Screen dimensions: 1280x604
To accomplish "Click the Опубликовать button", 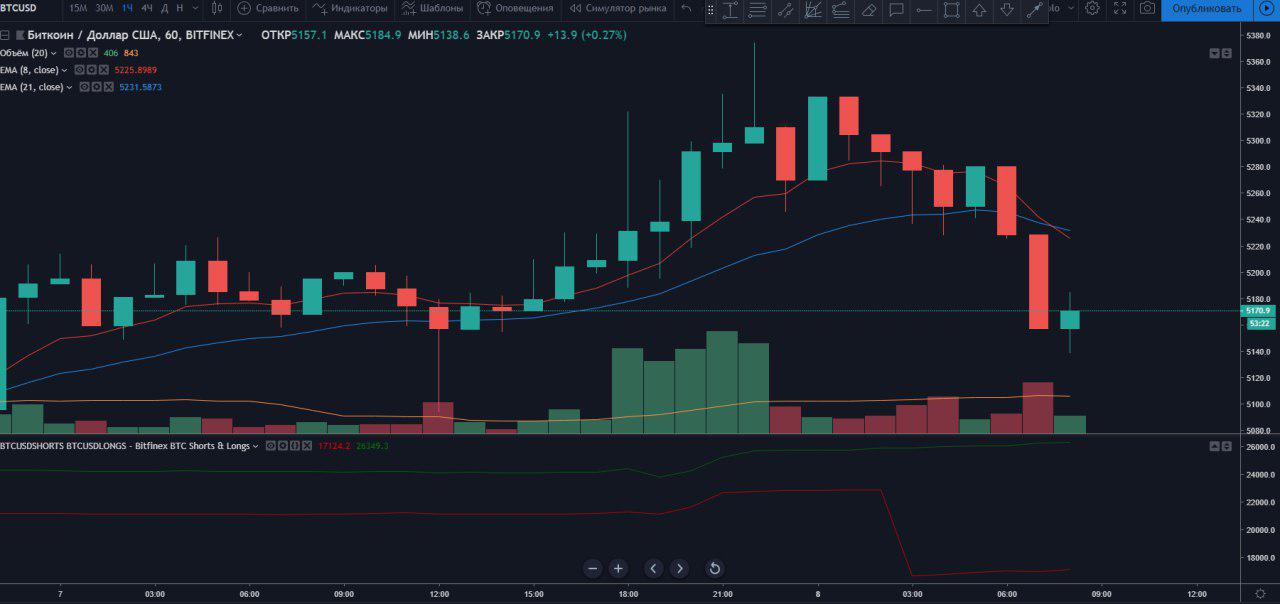I will point(1206,8).
